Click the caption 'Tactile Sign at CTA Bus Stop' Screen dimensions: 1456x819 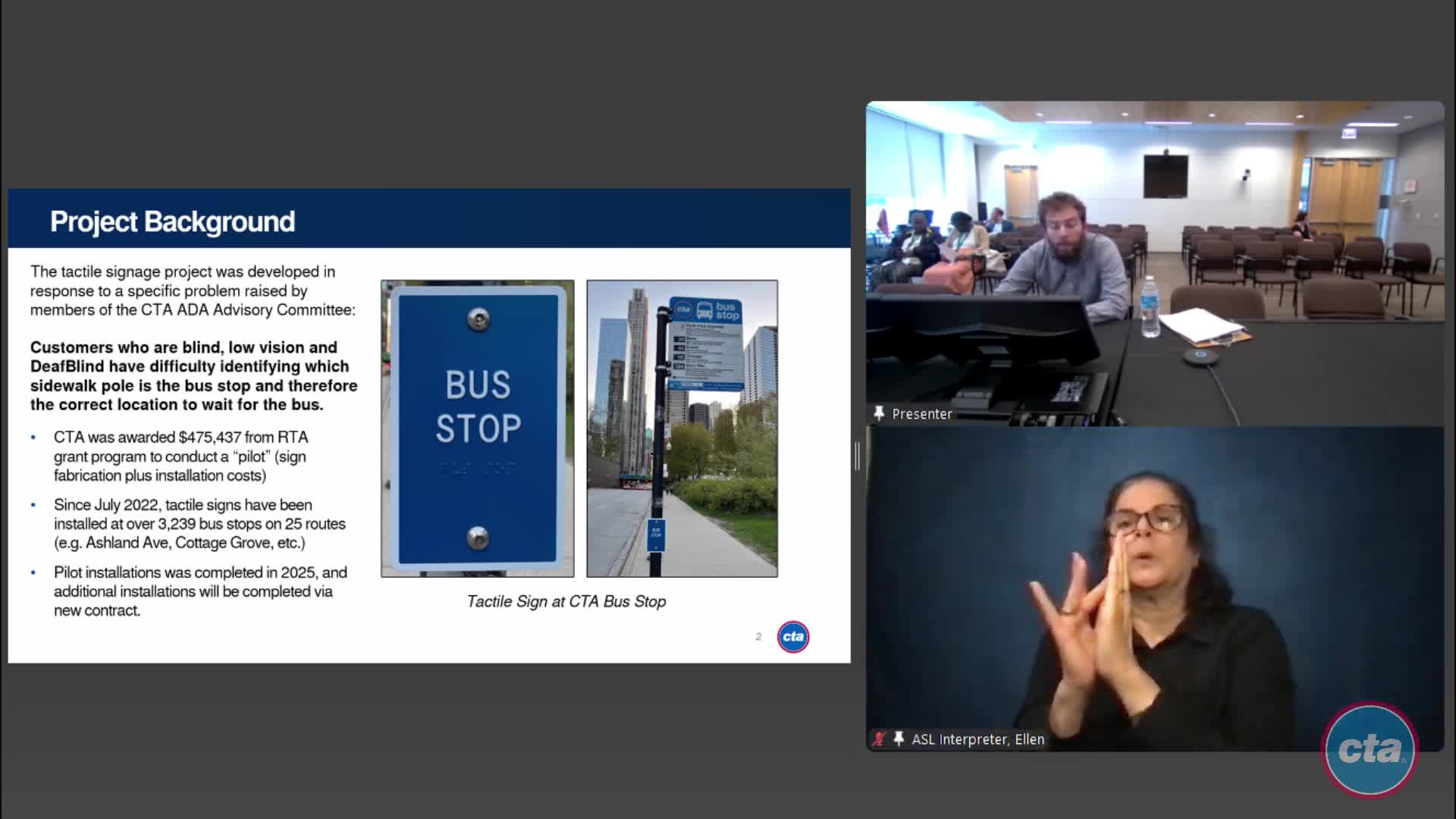pos(566,601)
